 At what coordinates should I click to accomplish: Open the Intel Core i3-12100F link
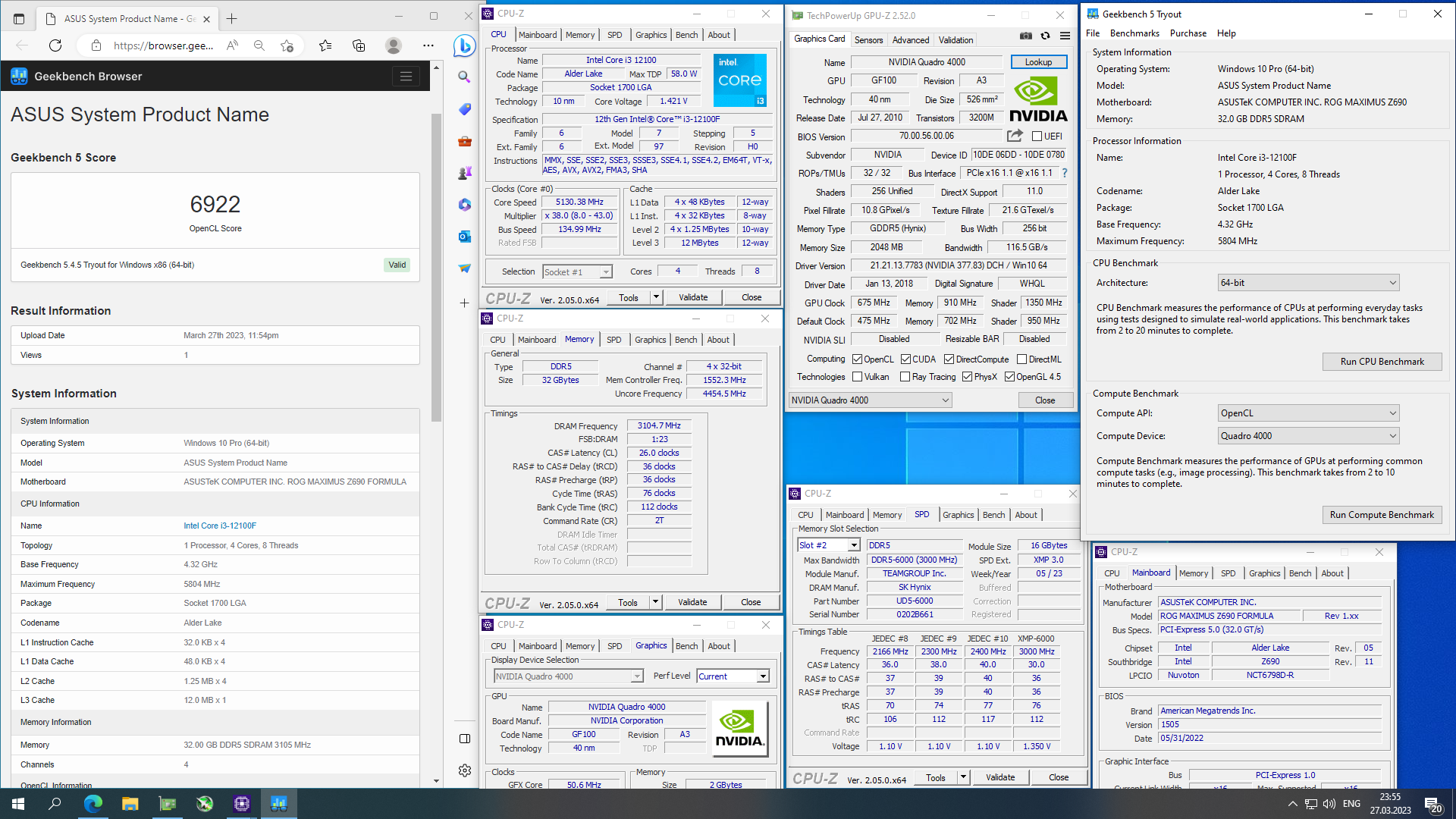220,526
